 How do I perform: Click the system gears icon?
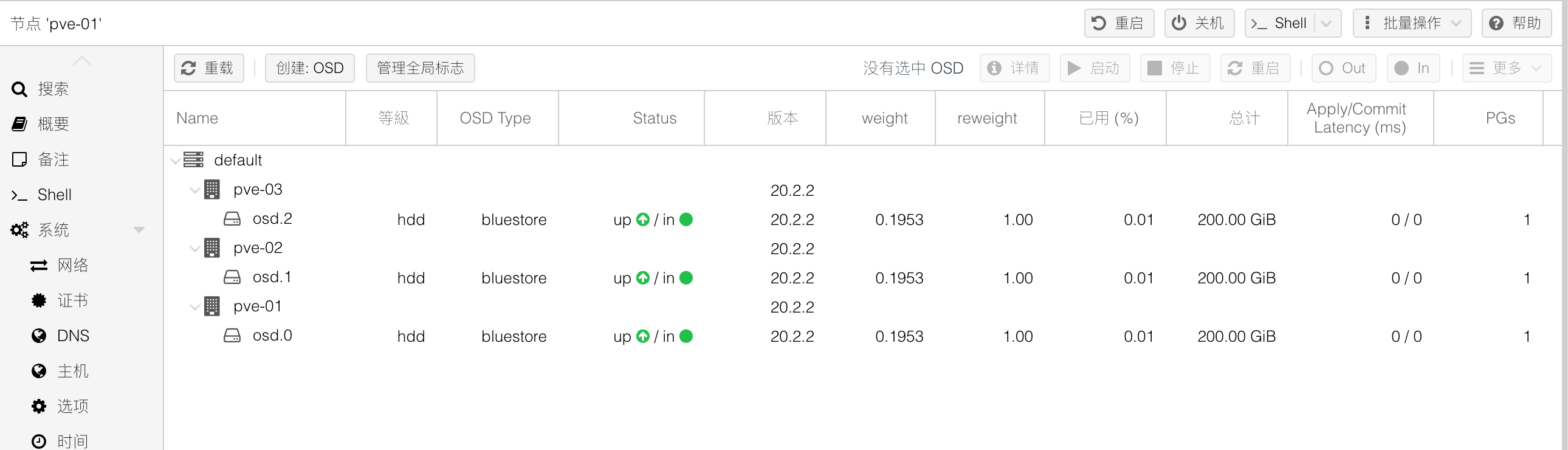click(19, 230)
